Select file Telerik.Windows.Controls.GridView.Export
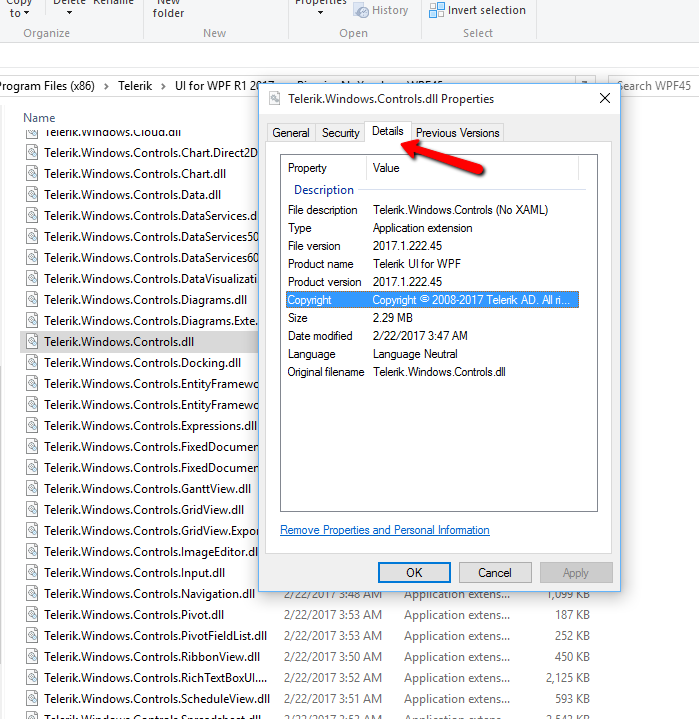Image resolution: width=699 pixels, height=719 pixels. 151,531
